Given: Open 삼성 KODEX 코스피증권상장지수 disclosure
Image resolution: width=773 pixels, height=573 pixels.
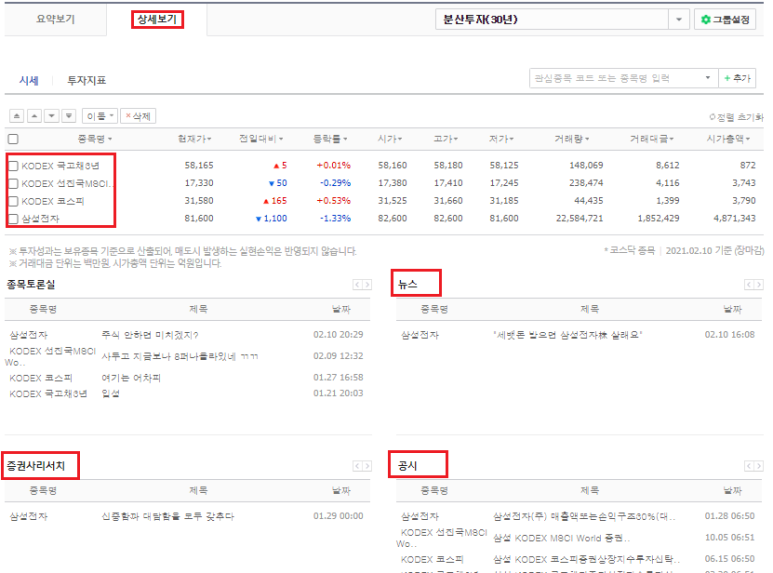Looking at the screenshot, I should click(x=587, y=560).
